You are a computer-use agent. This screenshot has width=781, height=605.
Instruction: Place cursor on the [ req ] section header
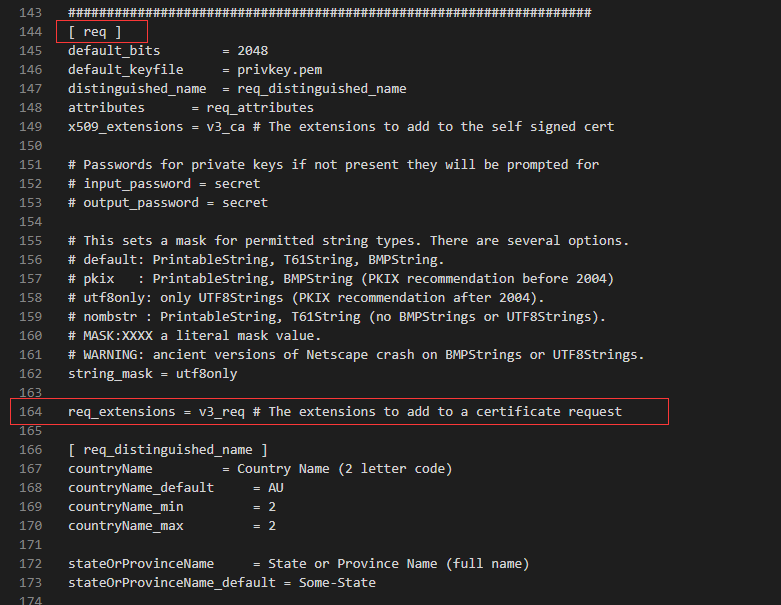click(x=95, y=32)
